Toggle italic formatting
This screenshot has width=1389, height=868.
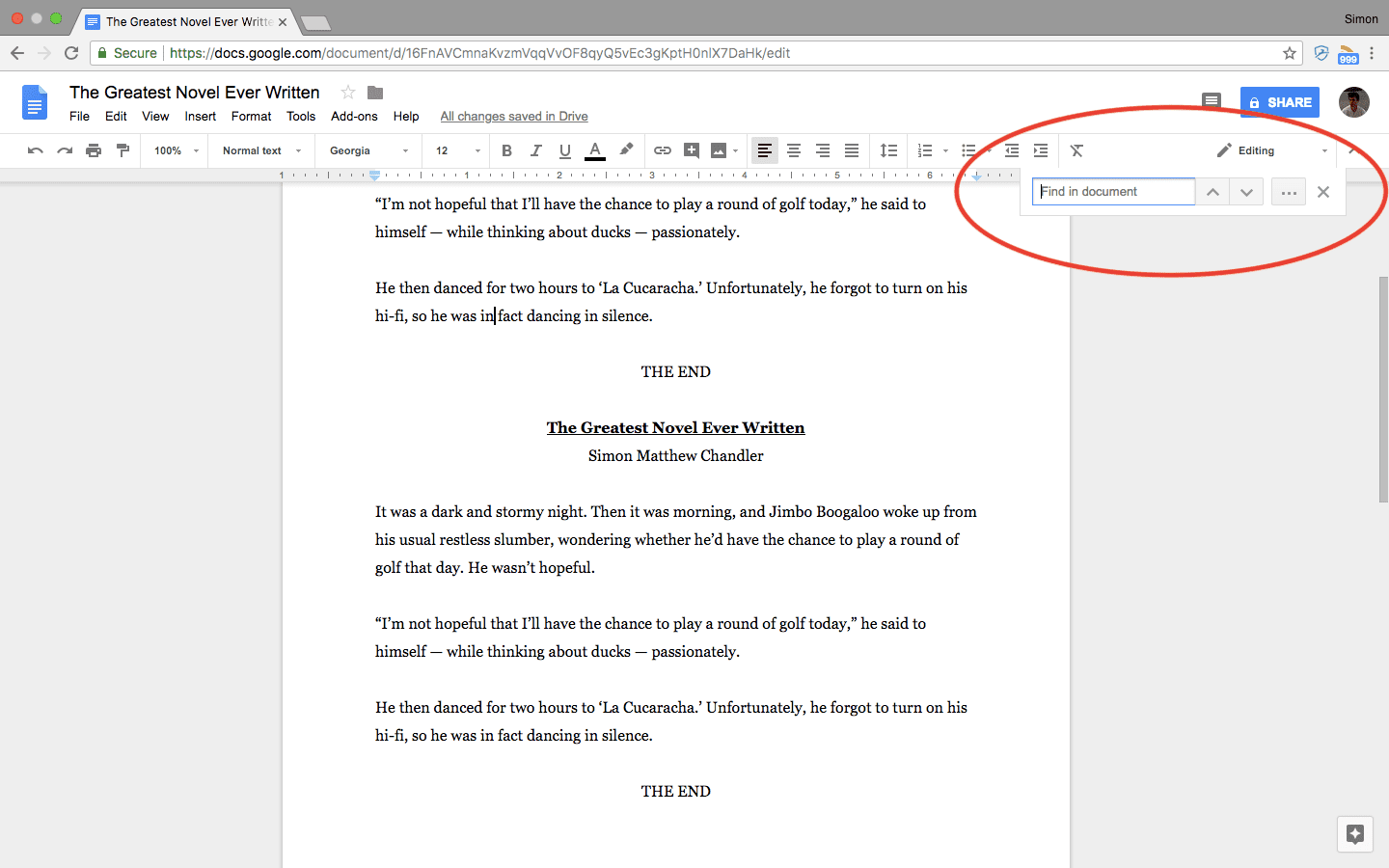coord(535,150)
